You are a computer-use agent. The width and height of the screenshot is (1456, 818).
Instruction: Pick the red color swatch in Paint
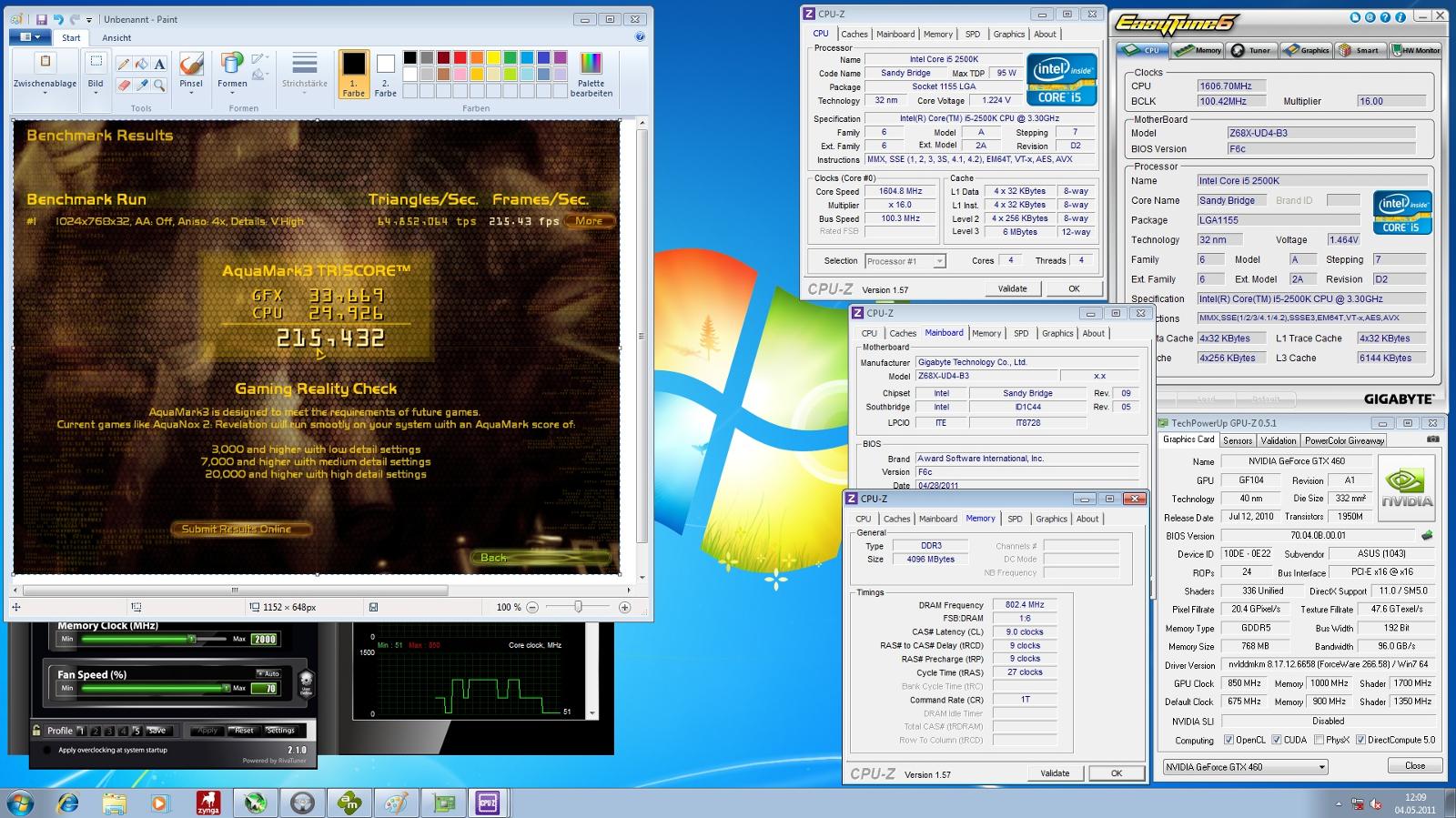pyautogui.click(x=460, y=58)
